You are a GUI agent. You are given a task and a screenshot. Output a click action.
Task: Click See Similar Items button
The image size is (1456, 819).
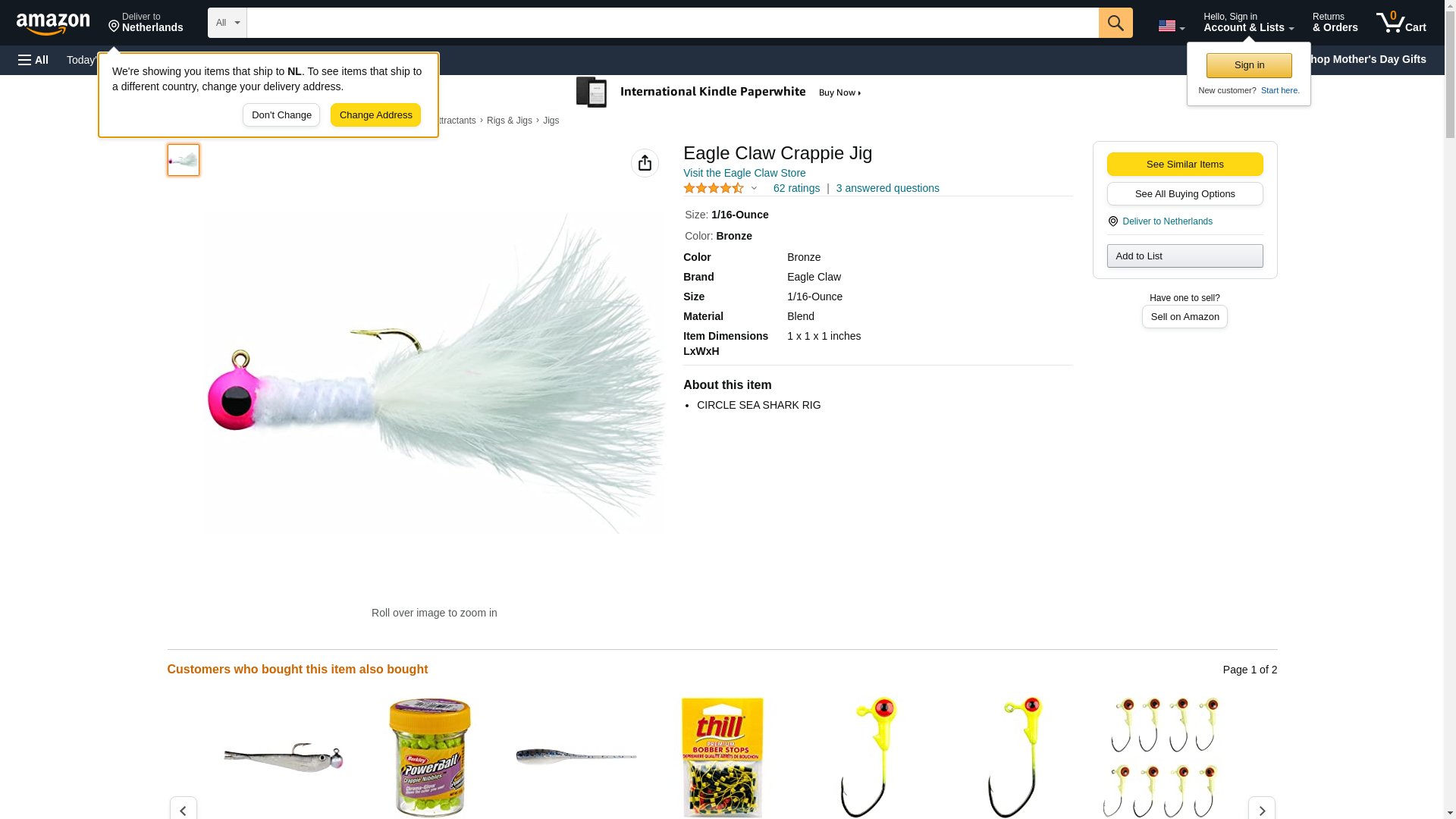[x=1185, y=165]
